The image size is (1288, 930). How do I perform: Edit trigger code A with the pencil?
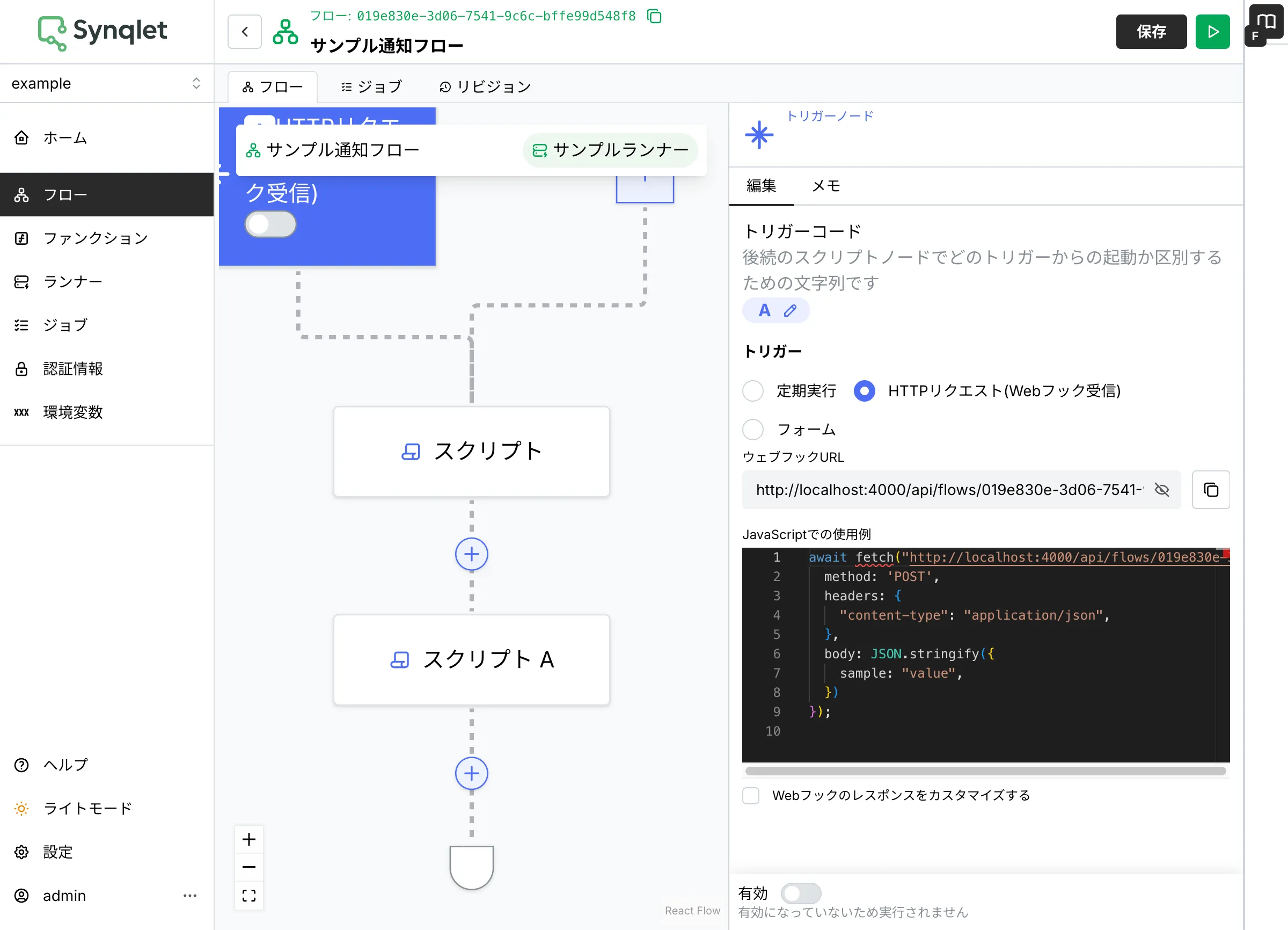click(x=790, y=311)
